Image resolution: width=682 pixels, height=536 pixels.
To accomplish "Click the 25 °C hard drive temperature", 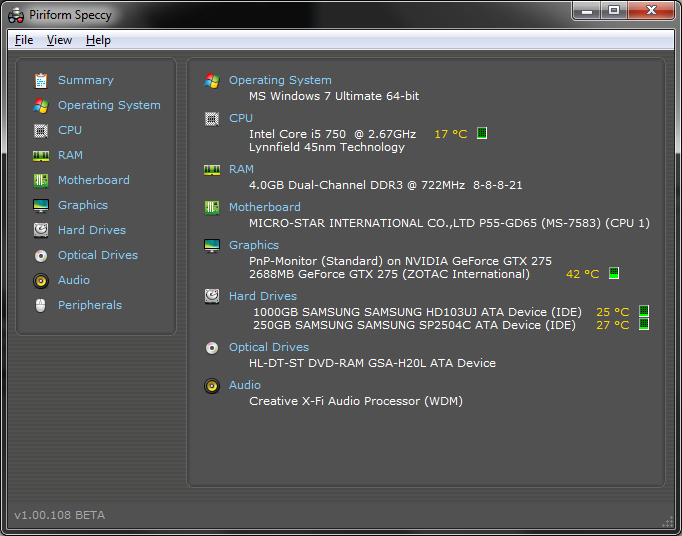I will pos(612,312).
